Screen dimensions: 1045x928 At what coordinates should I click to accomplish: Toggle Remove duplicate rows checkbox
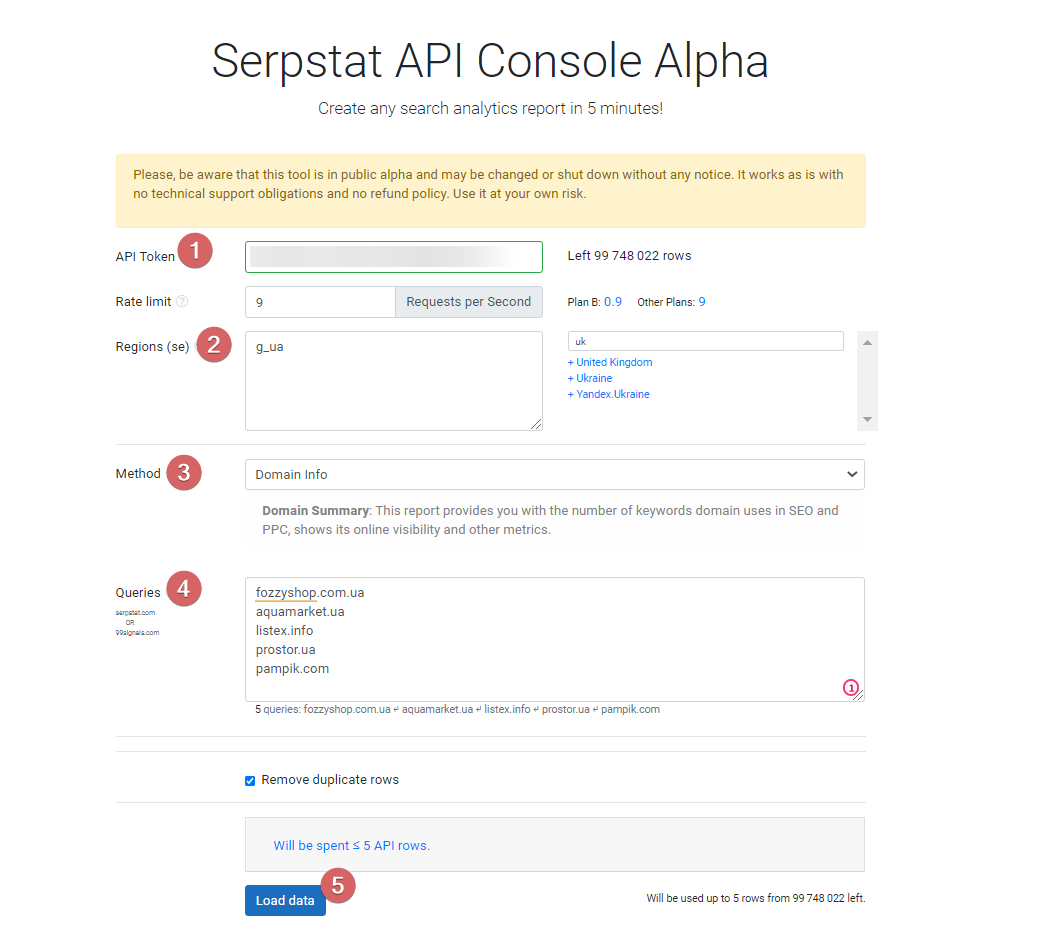pyautogui.click(x=250, y=780)
